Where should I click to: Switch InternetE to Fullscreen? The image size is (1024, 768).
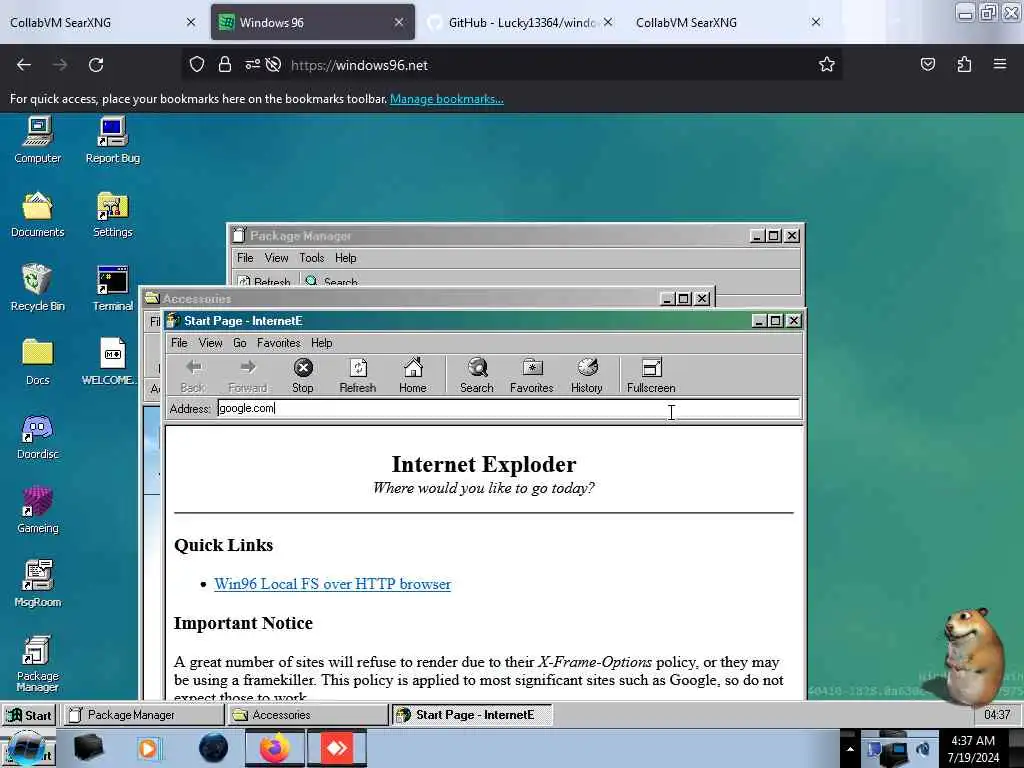click(651, 376)
